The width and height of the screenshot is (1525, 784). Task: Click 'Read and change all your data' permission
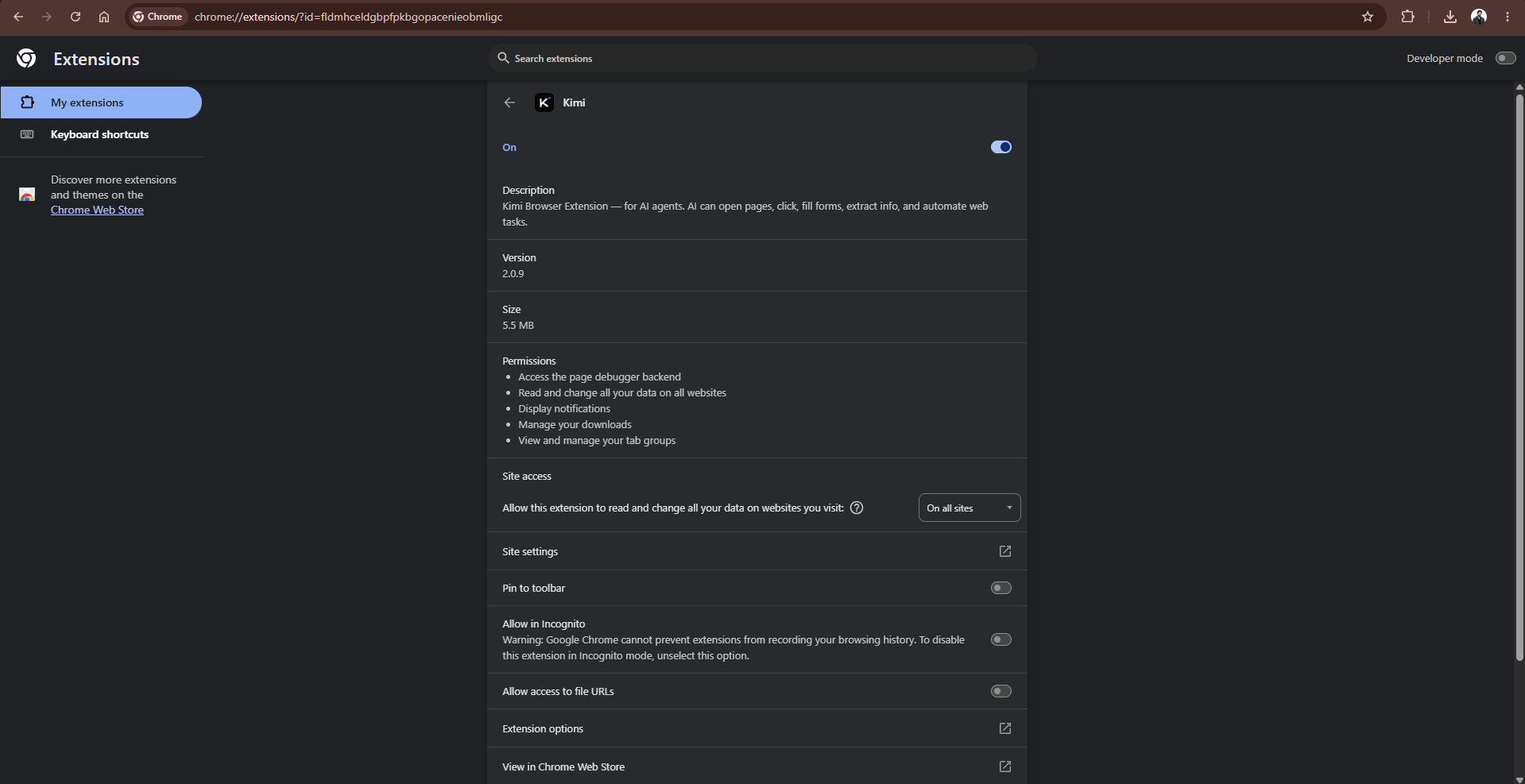622,392
